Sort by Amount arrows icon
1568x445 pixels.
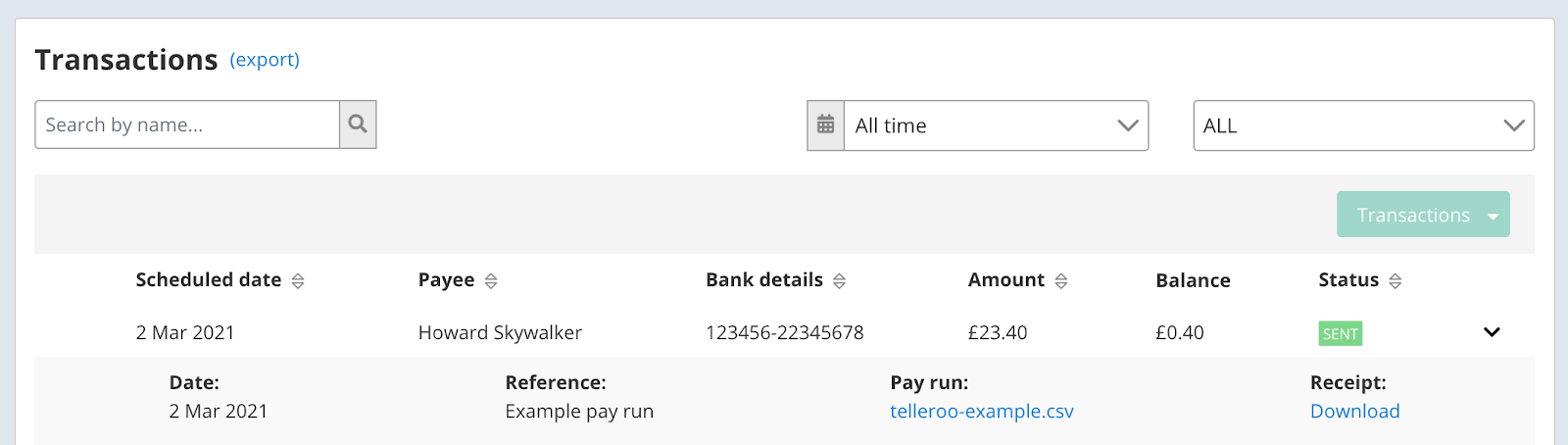(x=1060, y=281)
